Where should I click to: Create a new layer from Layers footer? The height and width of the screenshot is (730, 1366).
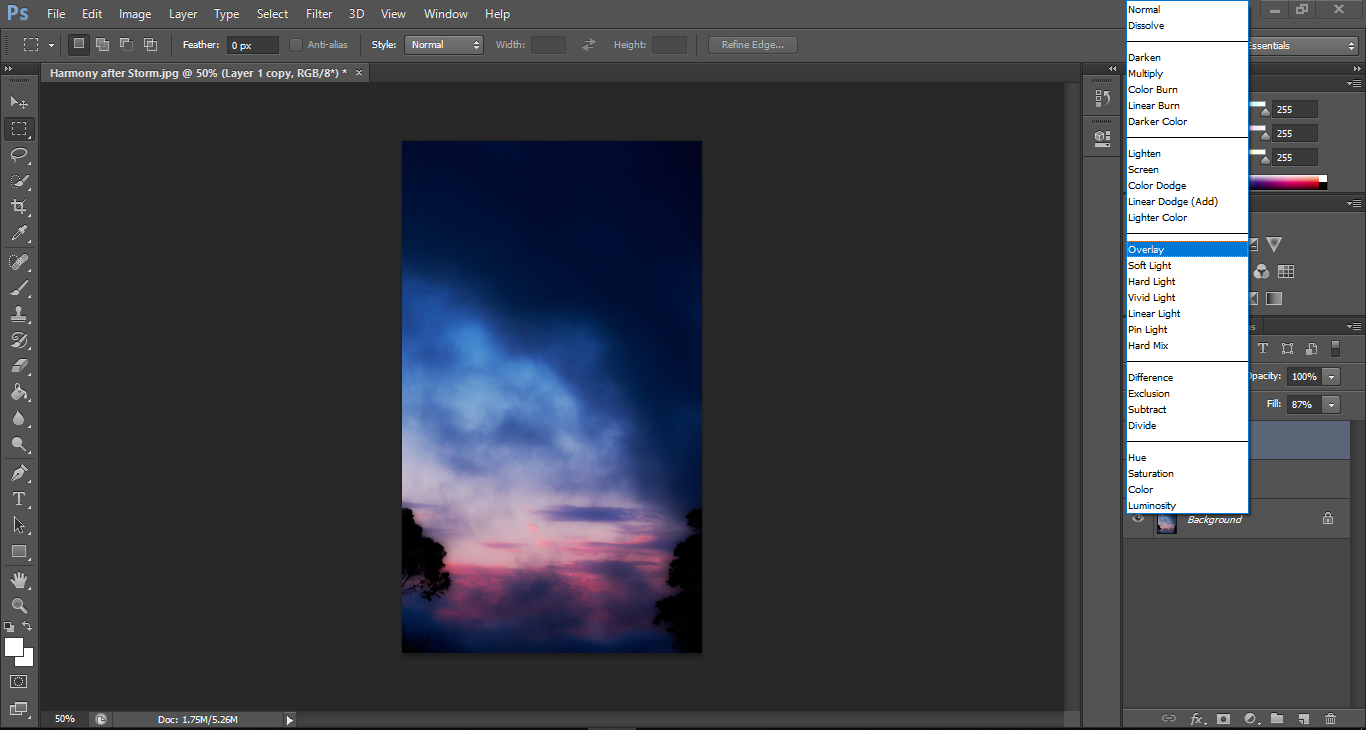coord(1303,719)
